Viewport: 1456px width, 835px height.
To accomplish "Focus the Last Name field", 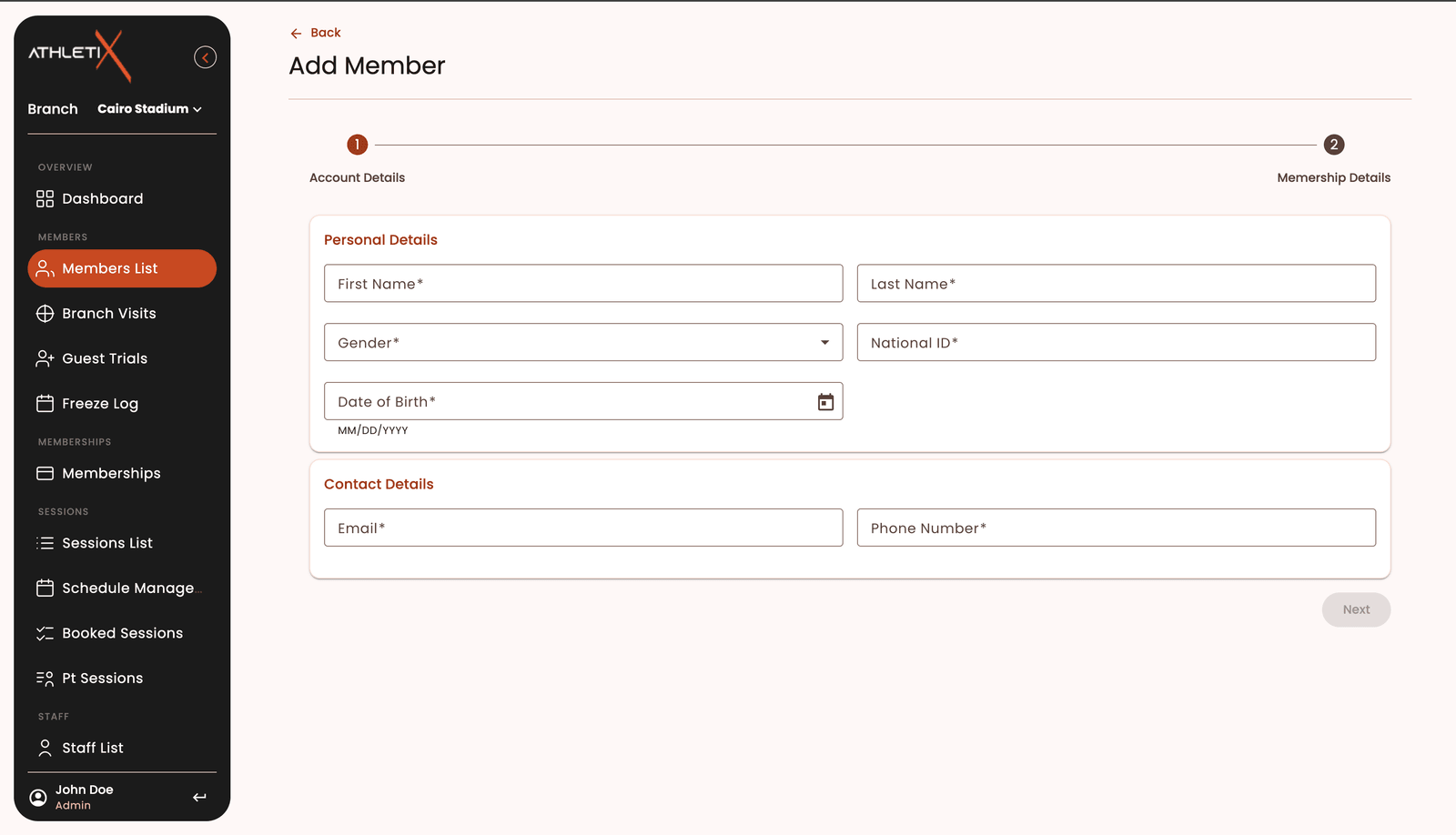I will click(x=1117, y=283).
